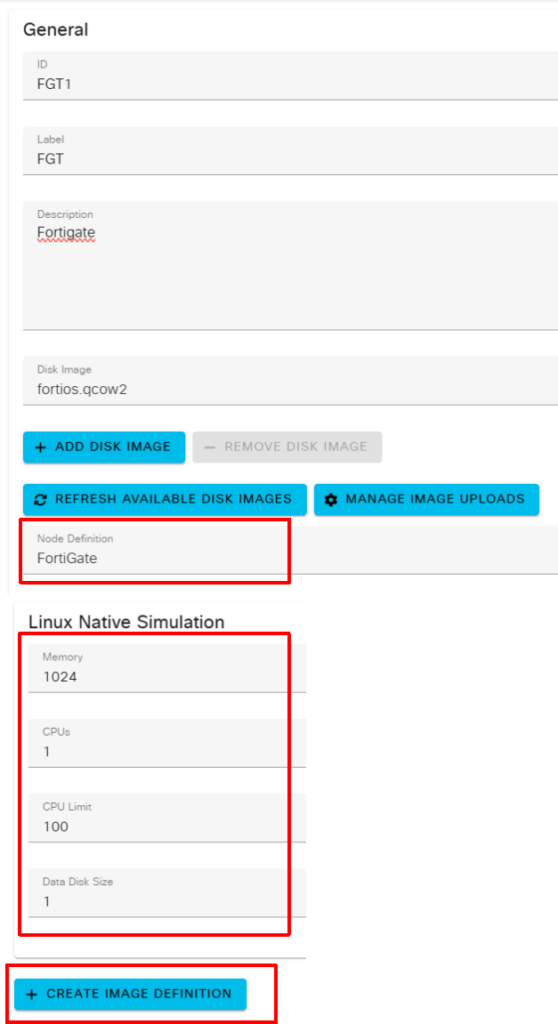Click the Add Disk Image button label

[x=112, y=447]
